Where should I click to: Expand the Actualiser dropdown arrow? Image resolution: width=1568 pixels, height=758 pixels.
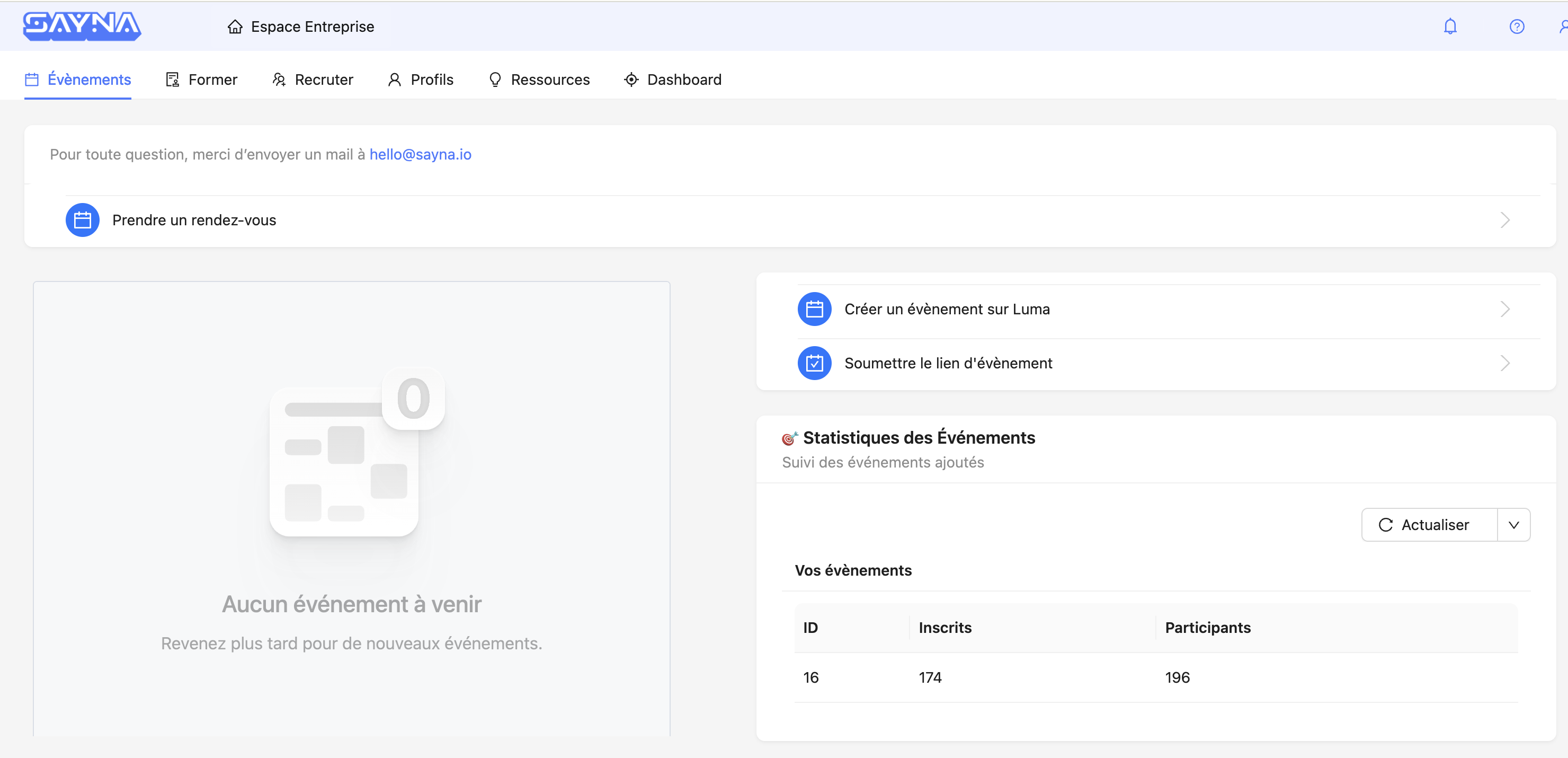1513,525
